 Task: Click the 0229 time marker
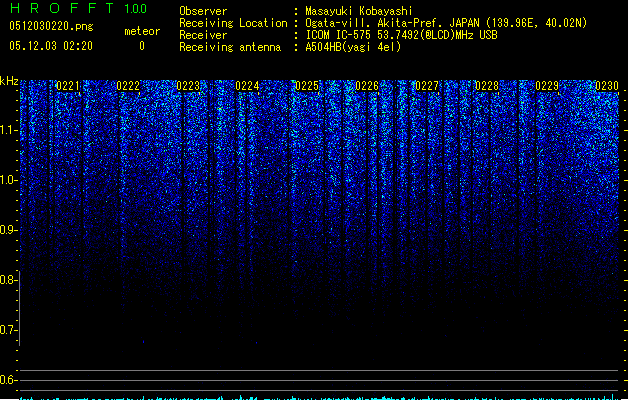coord(547,86)
